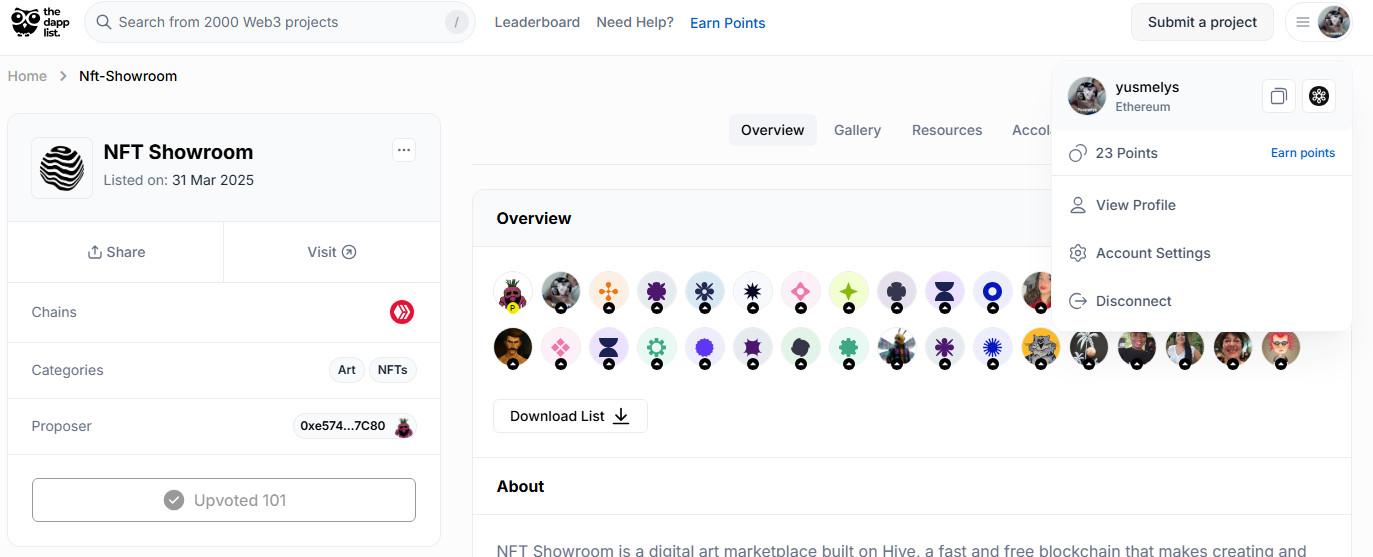Click the Art category tag
Image resolution: width=1373 pixels, height=557 pixels.
click(347, 370)
